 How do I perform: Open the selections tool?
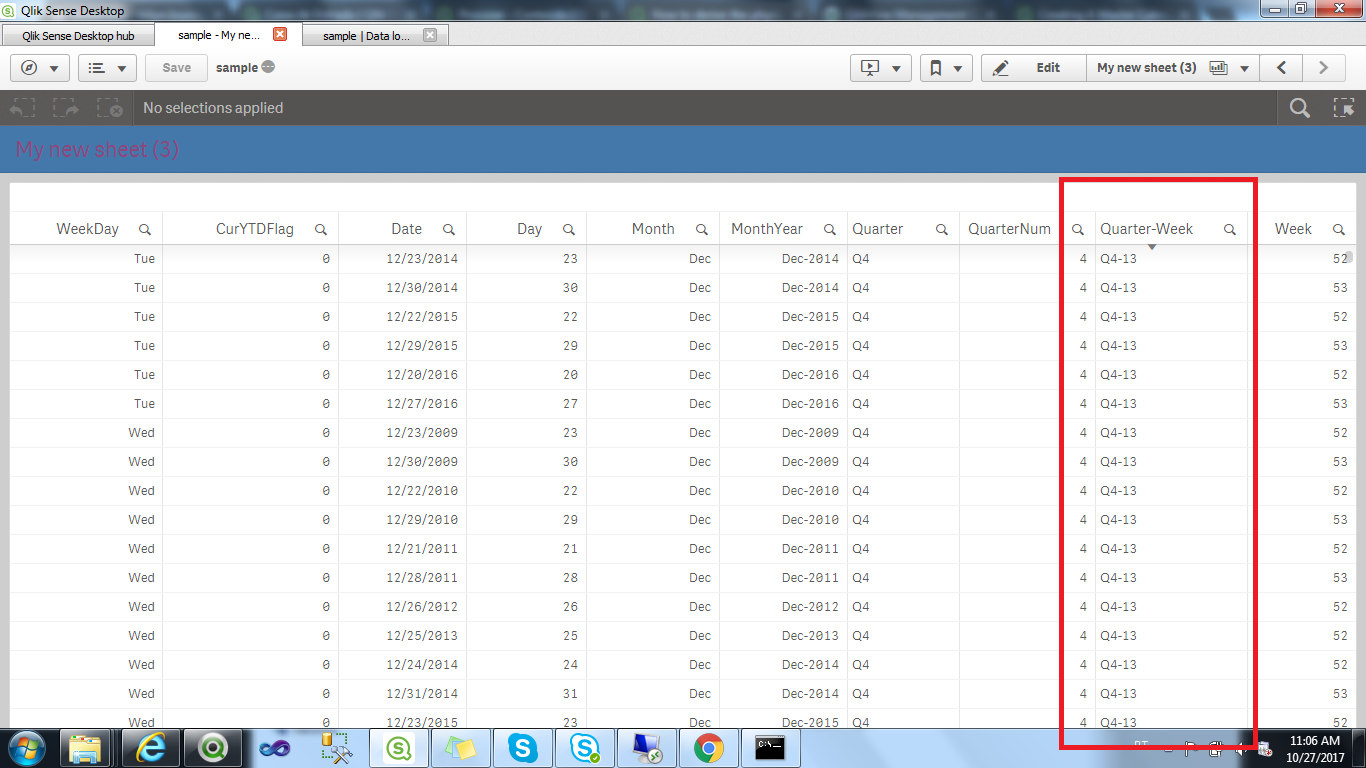[1344, 108]
